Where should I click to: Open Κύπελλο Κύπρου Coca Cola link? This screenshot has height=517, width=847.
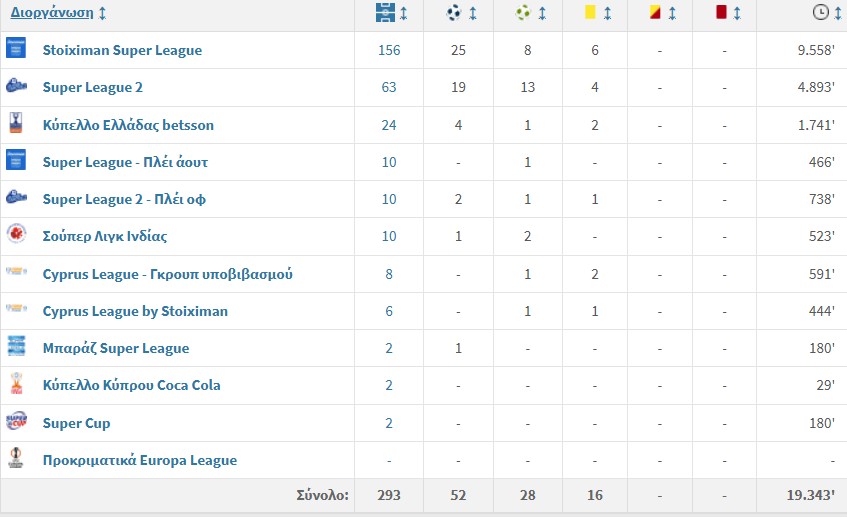pyautogui.click(x=131, y=385)
